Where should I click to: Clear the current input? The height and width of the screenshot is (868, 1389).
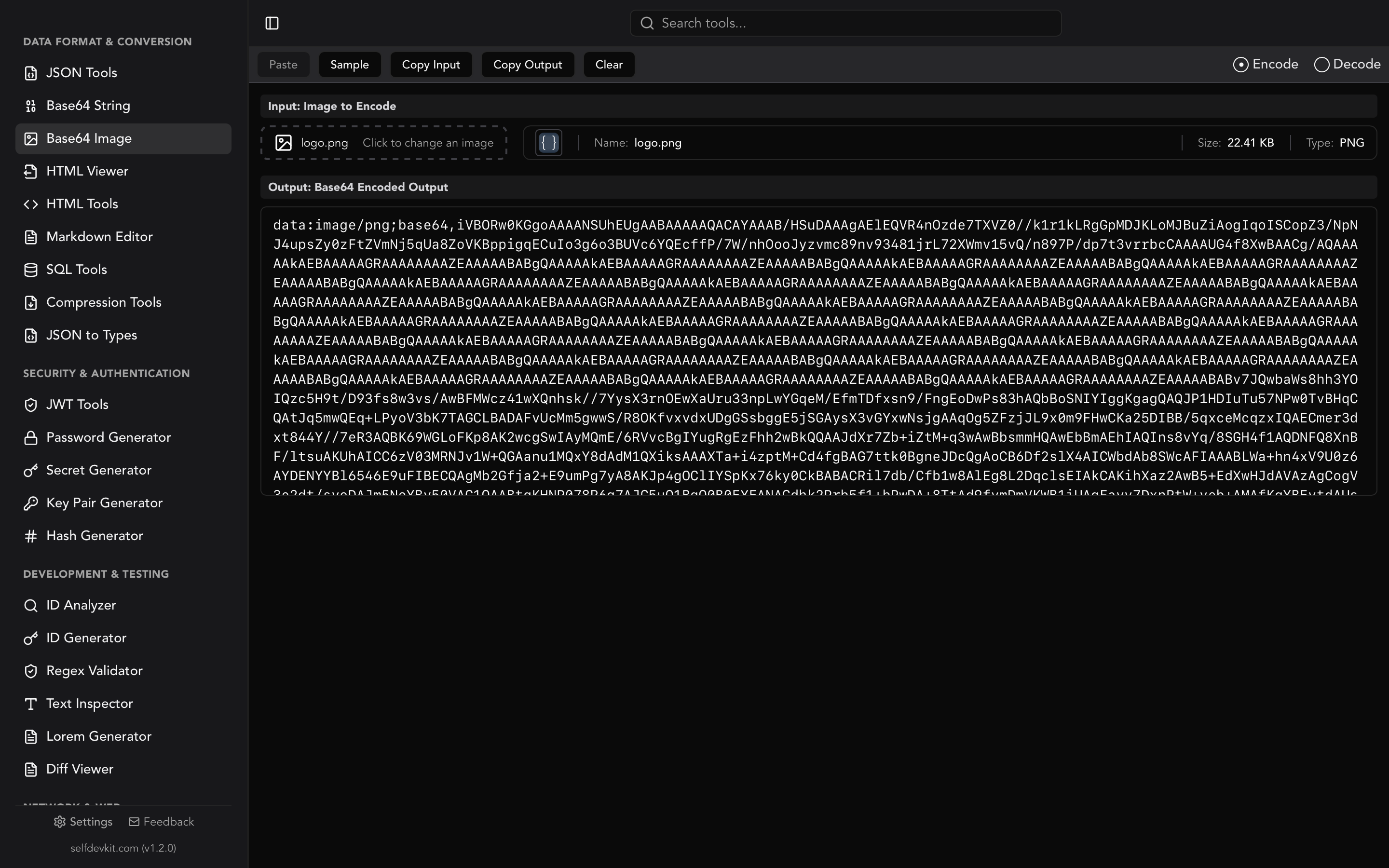tap(608, 64)
